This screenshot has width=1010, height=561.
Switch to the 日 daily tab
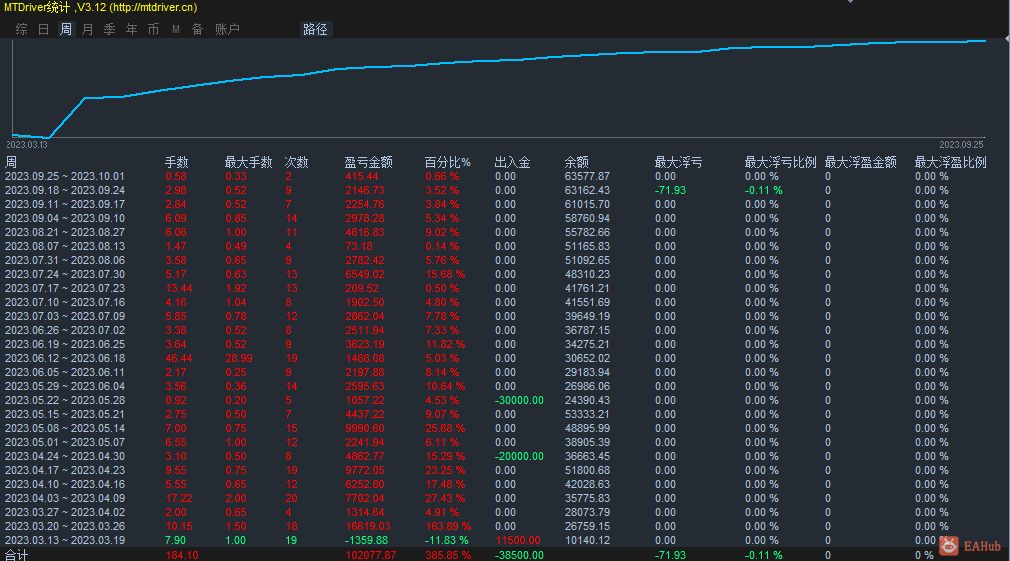click(44, 29)
